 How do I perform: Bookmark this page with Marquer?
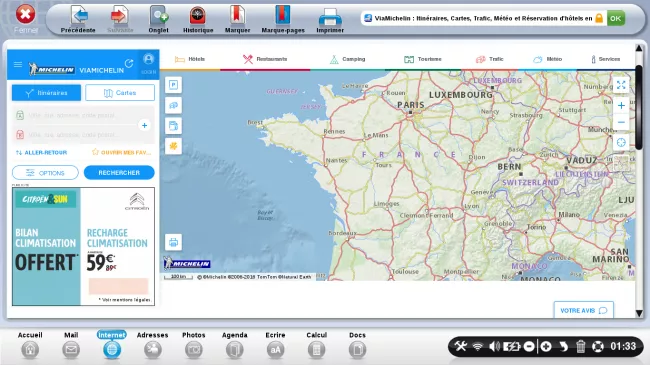tap(238, 19)
